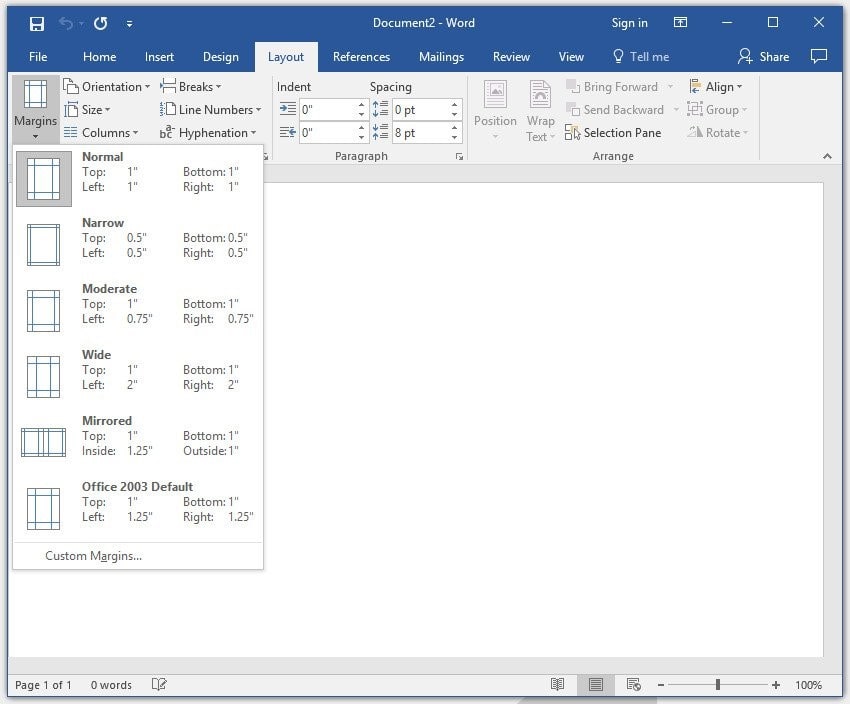Open Custom Margins dialog

coord(138,556)
